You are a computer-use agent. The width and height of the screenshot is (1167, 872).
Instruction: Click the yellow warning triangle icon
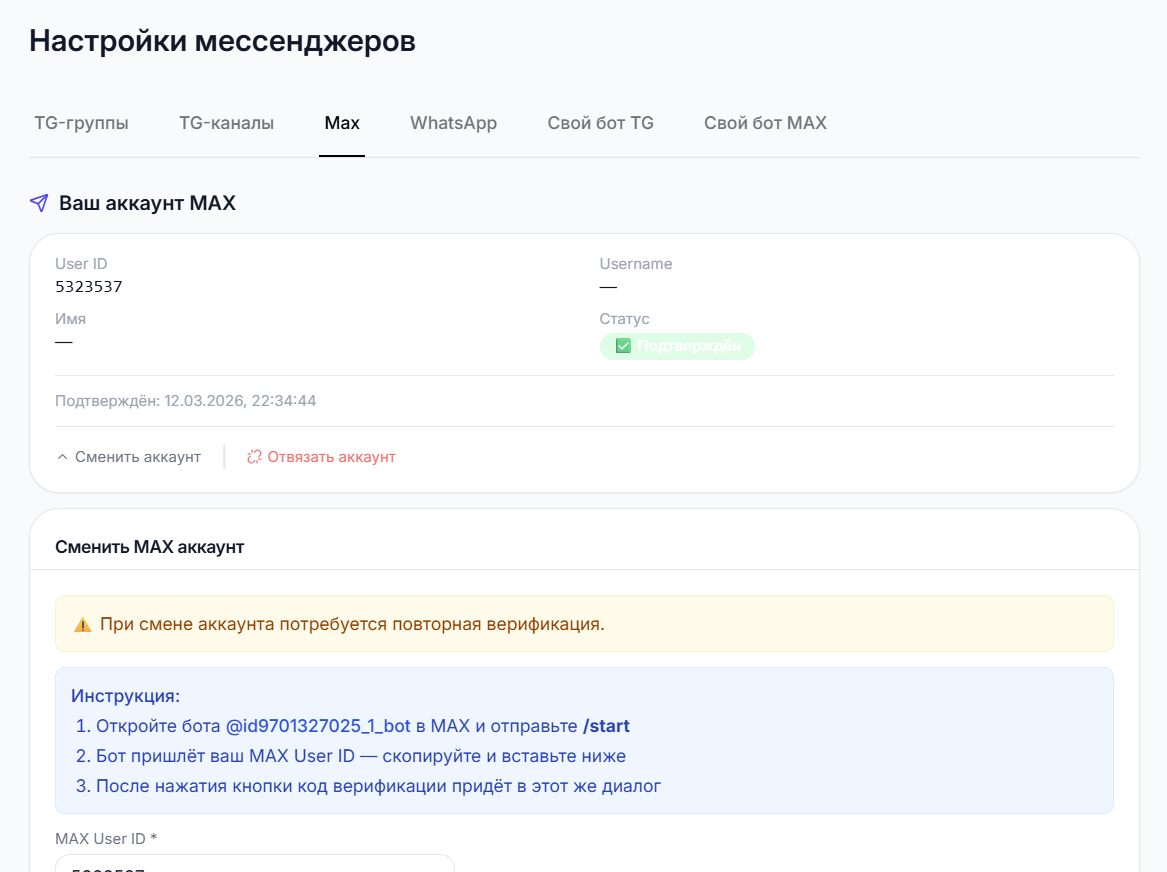click(83, 624)
